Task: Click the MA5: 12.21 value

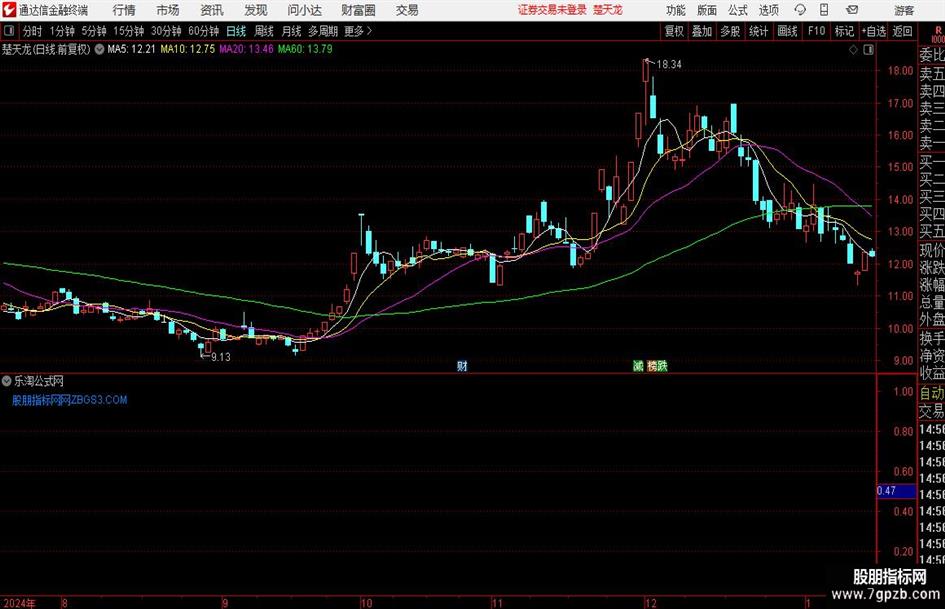Action: point(131,49)
